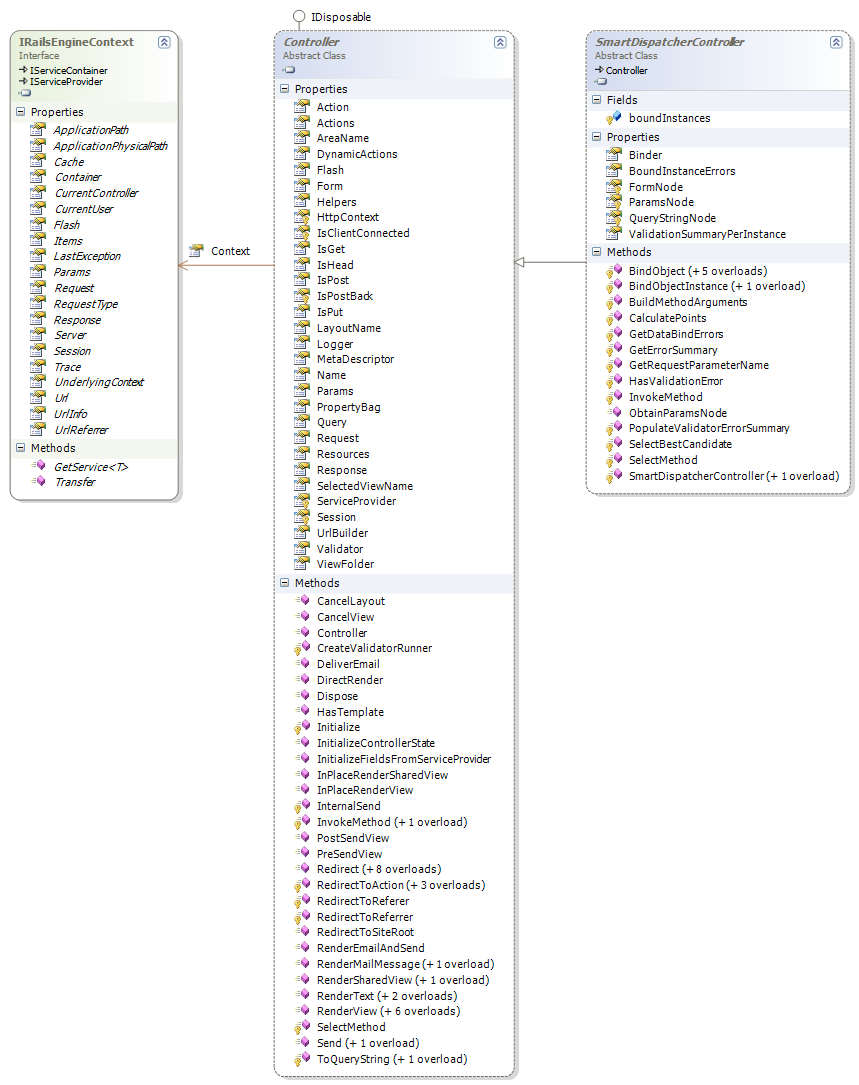Select the ObtainParamsNode method

(678, 413)
